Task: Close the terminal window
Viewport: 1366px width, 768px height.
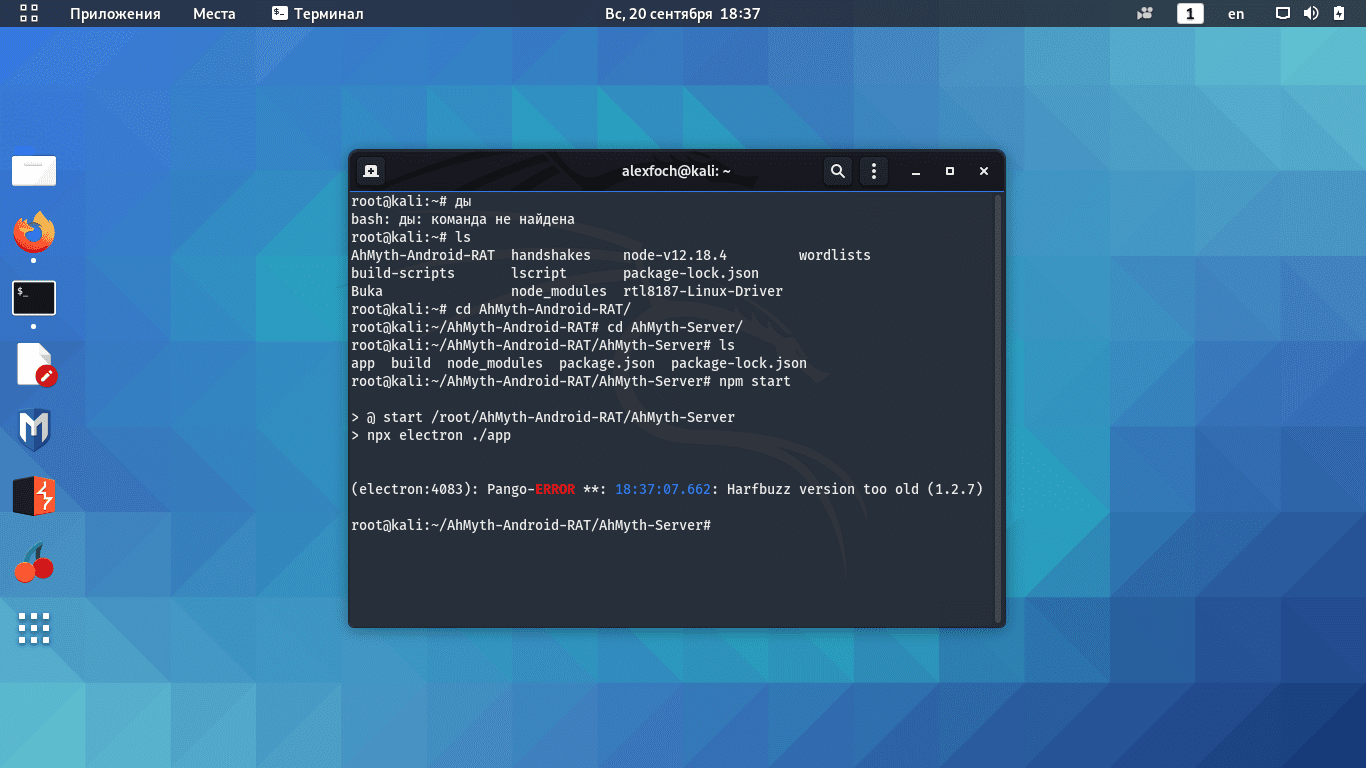Action: click(x=984, y=171)
